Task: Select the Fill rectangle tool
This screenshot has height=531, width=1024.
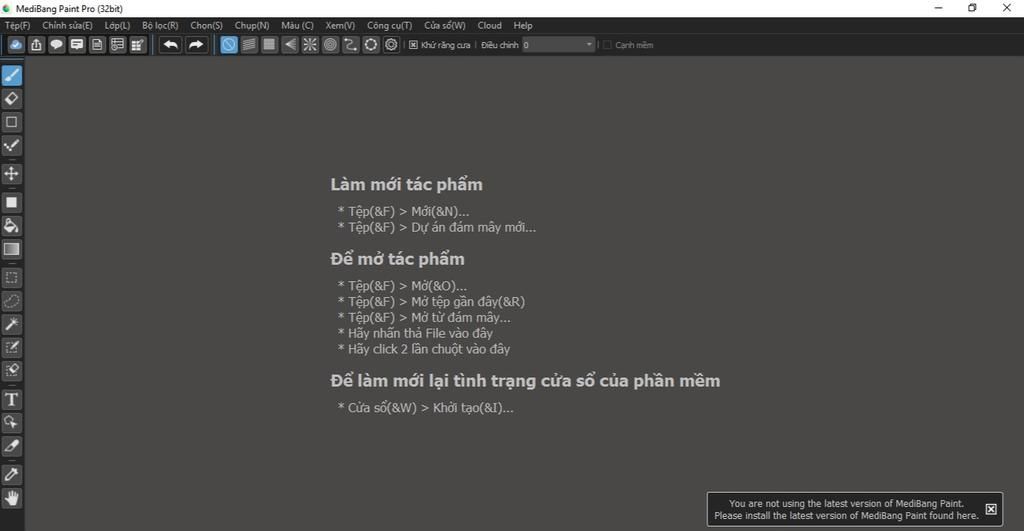Action: point(12,202)
